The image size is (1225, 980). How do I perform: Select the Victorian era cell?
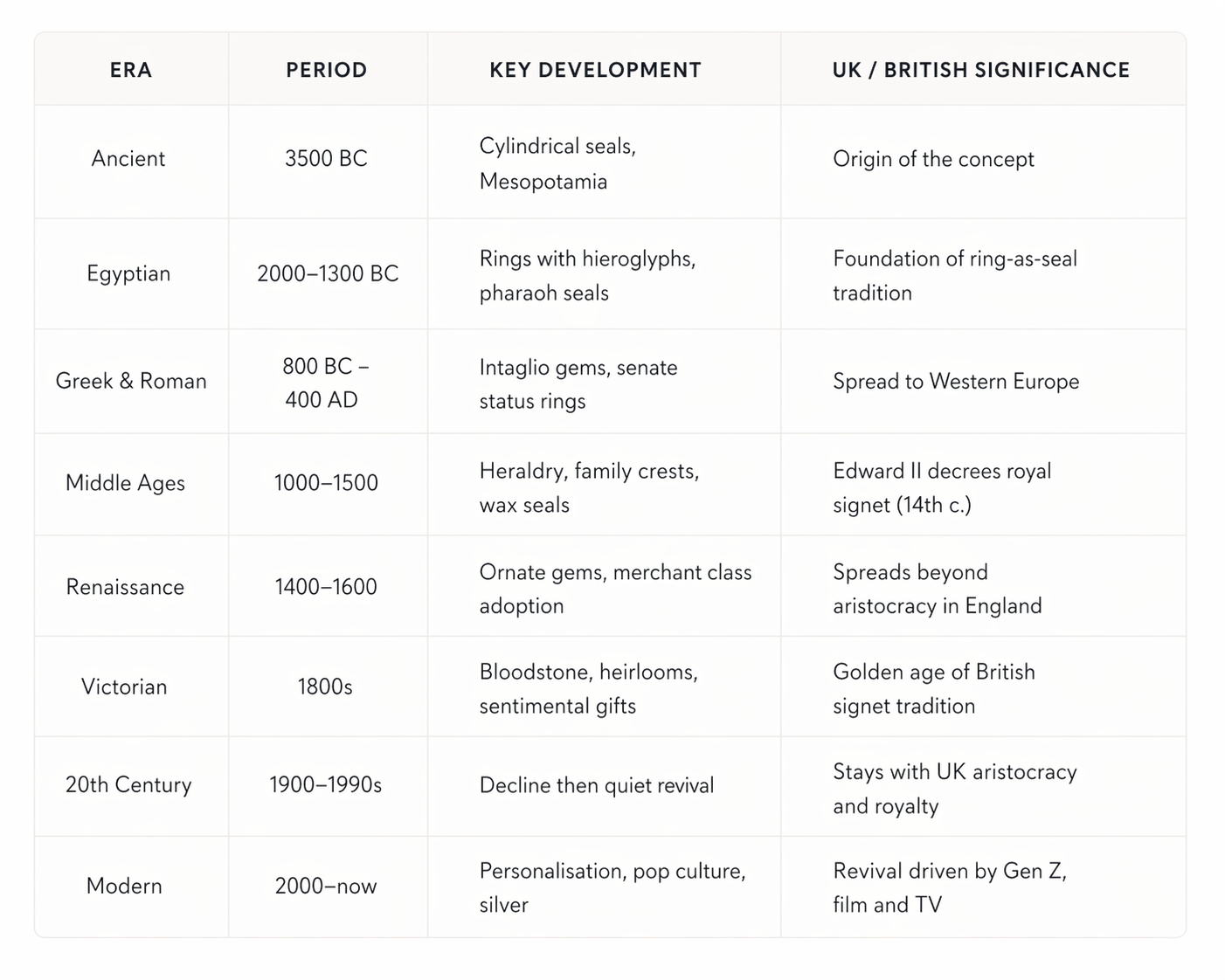click(x=124, y=687)
